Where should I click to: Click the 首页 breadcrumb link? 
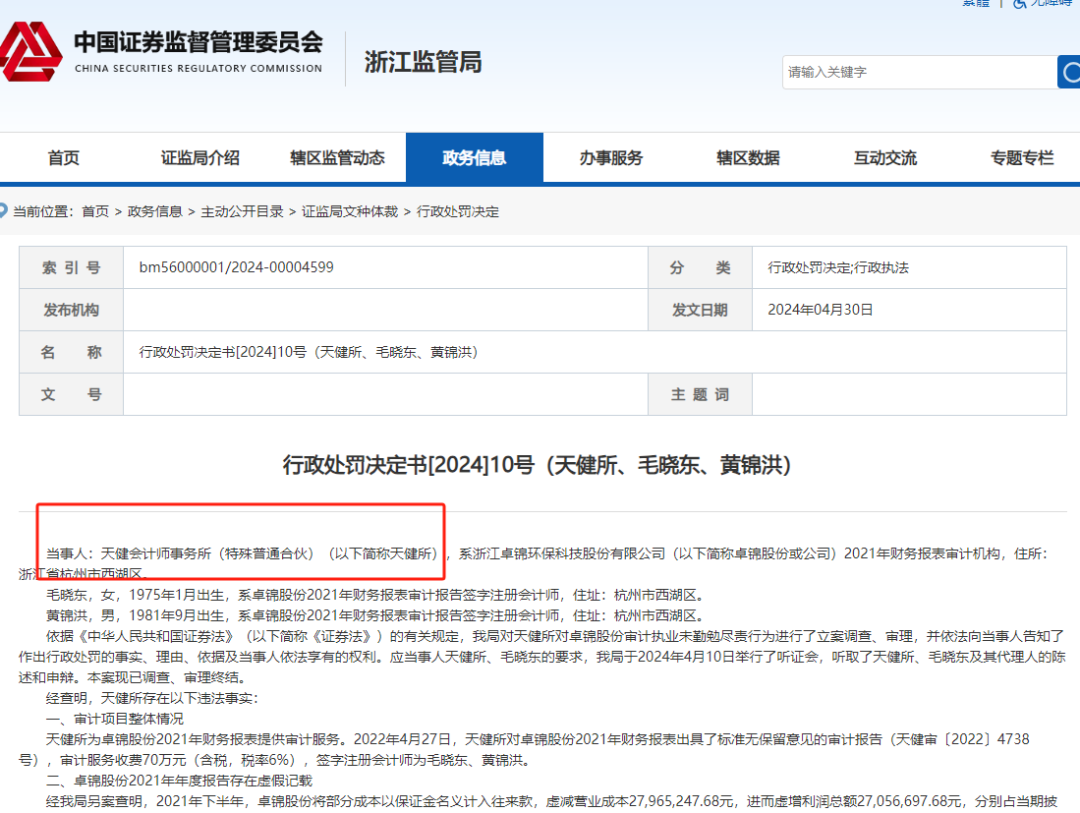coord(95,212)
